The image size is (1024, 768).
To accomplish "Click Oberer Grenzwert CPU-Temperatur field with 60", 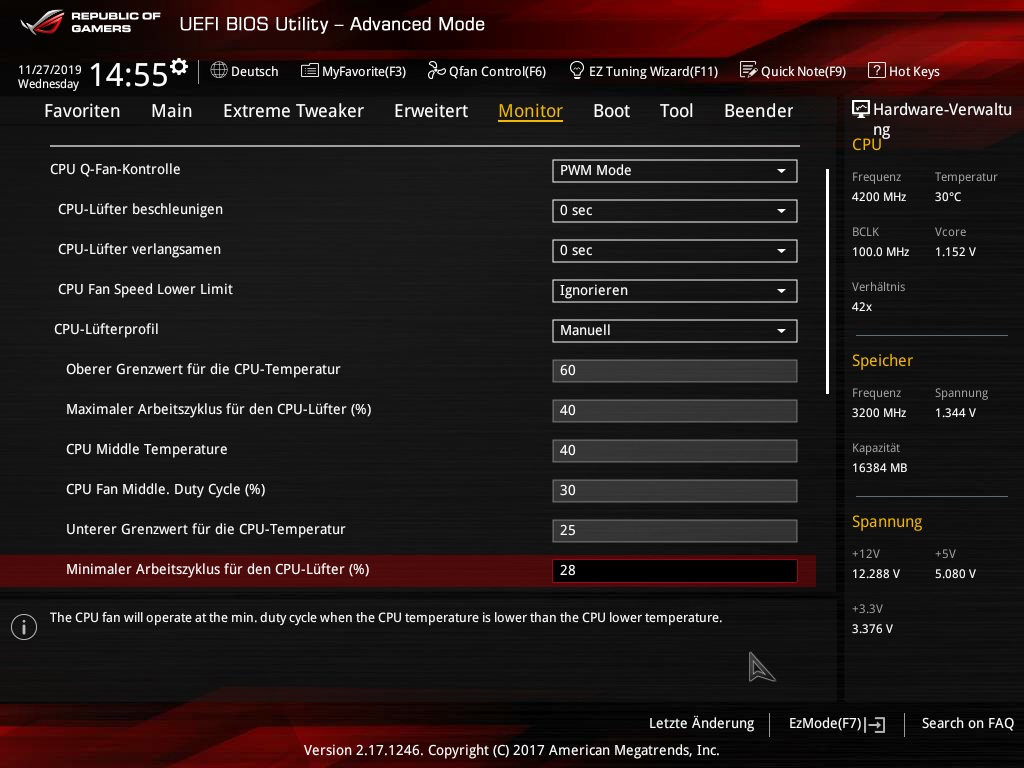I will 675,370.
